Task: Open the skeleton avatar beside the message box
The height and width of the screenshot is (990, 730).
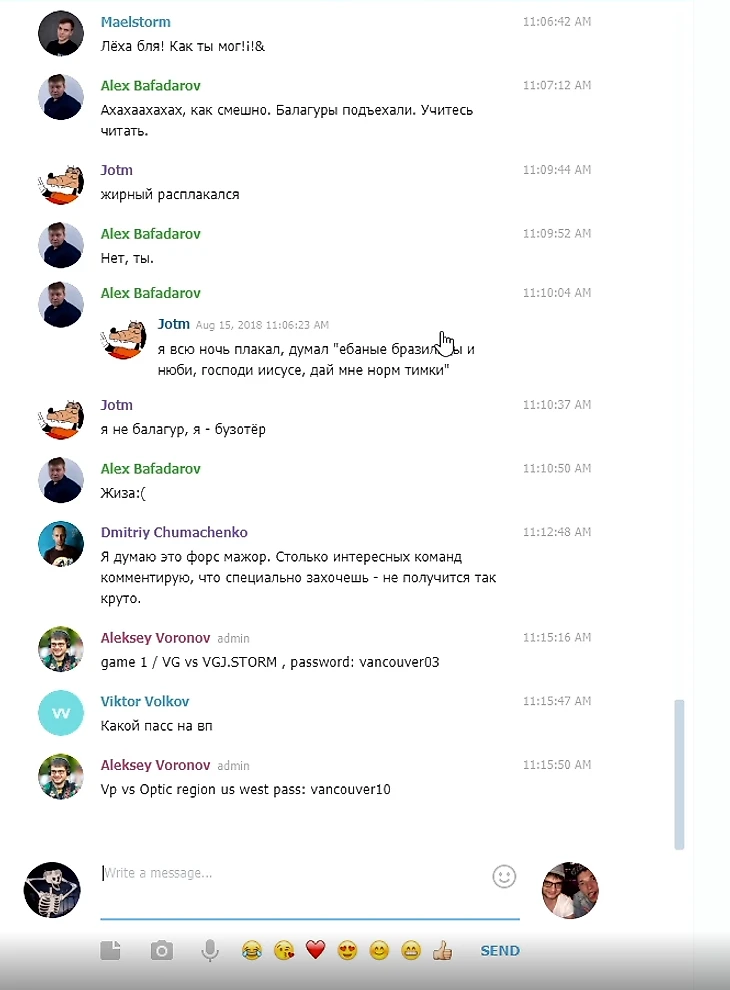Action: (52, 890)
